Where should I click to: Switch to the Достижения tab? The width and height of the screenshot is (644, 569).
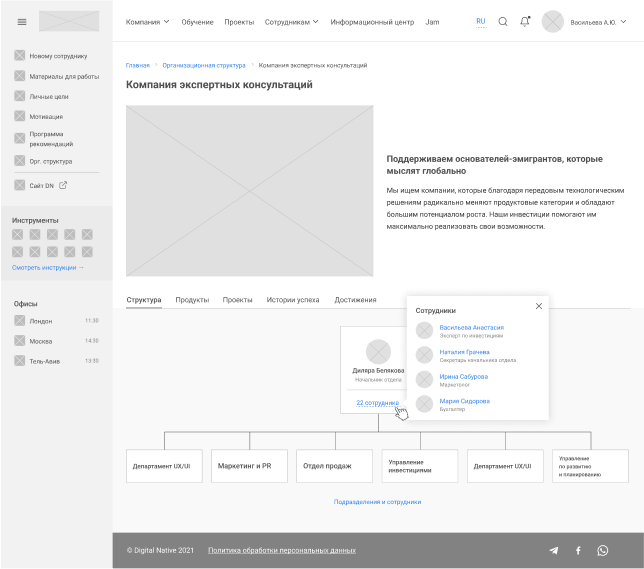pos(355,300)
